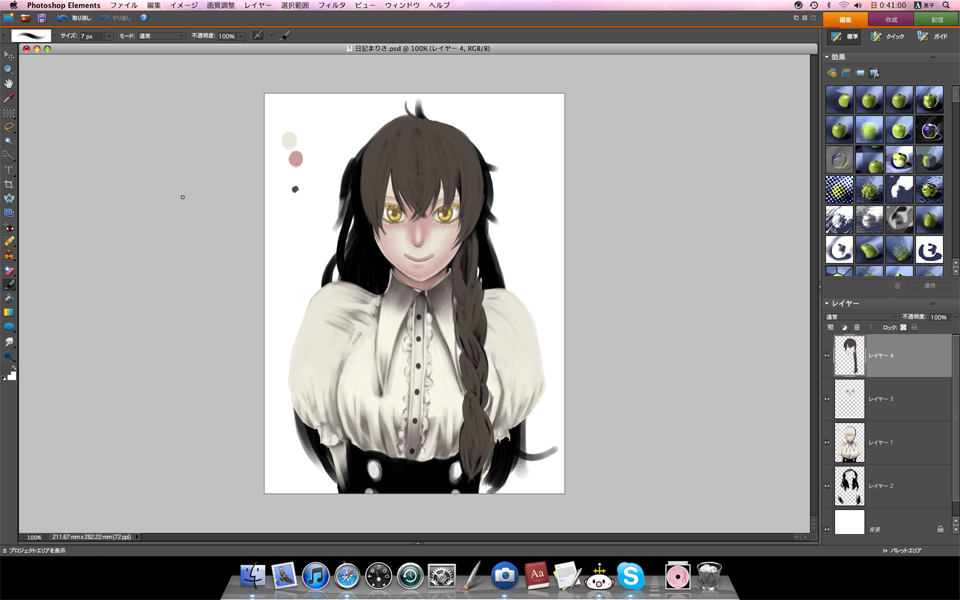Select the レイヤー 3 thumbnail

[850, 399]
